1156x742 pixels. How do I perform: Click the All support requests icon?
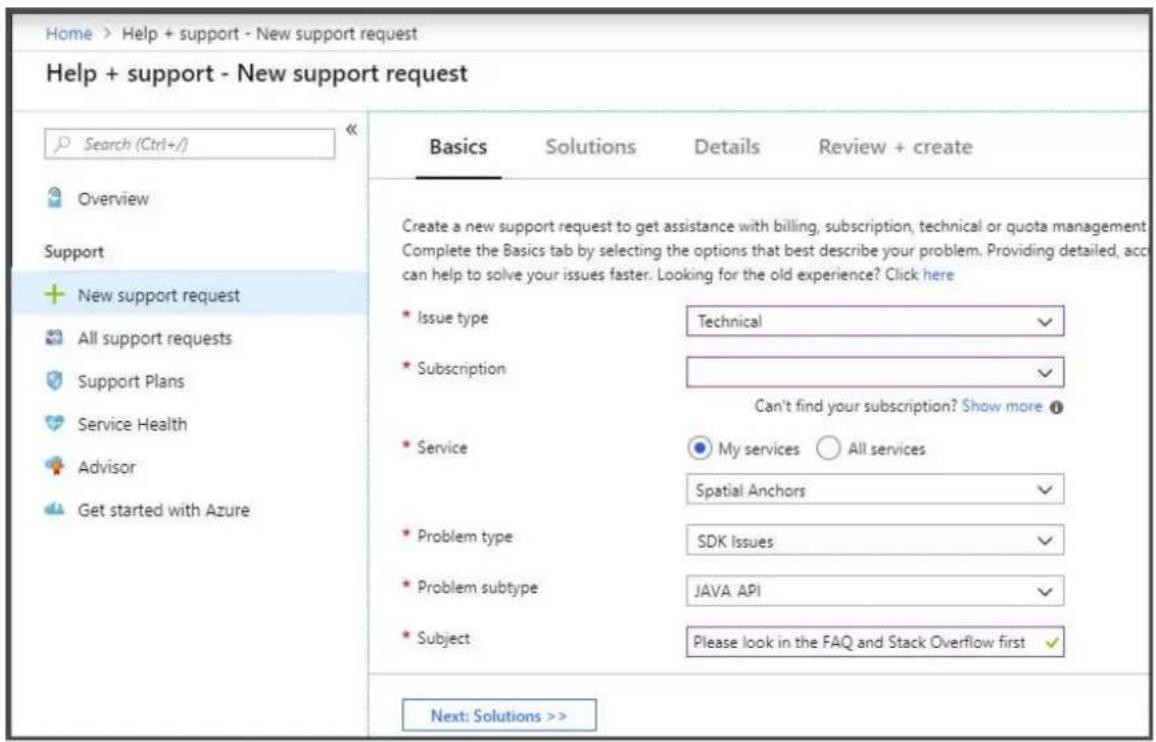coord(54,338)
